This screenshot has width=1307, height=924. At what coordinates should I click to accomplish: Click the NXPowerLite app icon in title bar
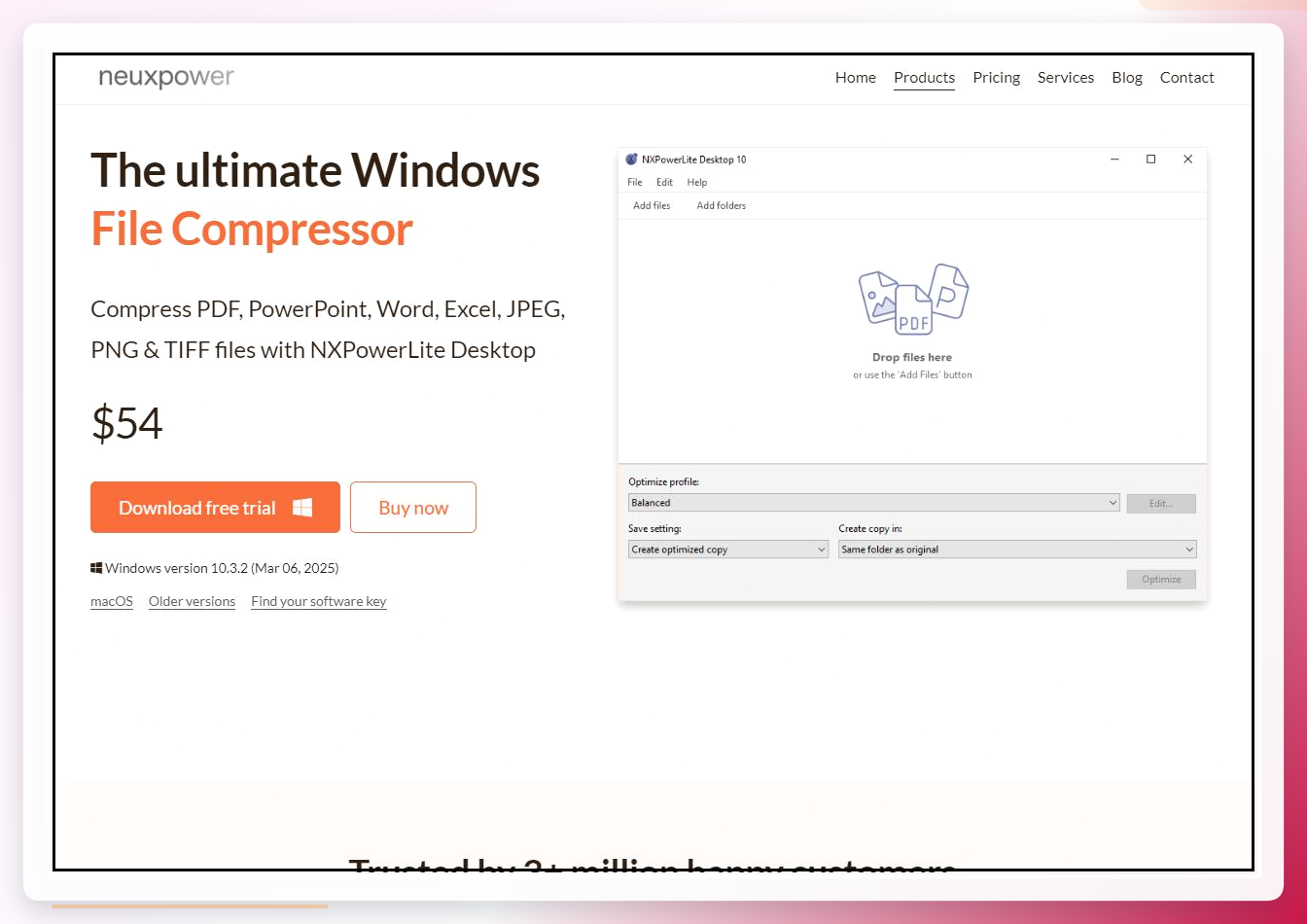point(631,160)
